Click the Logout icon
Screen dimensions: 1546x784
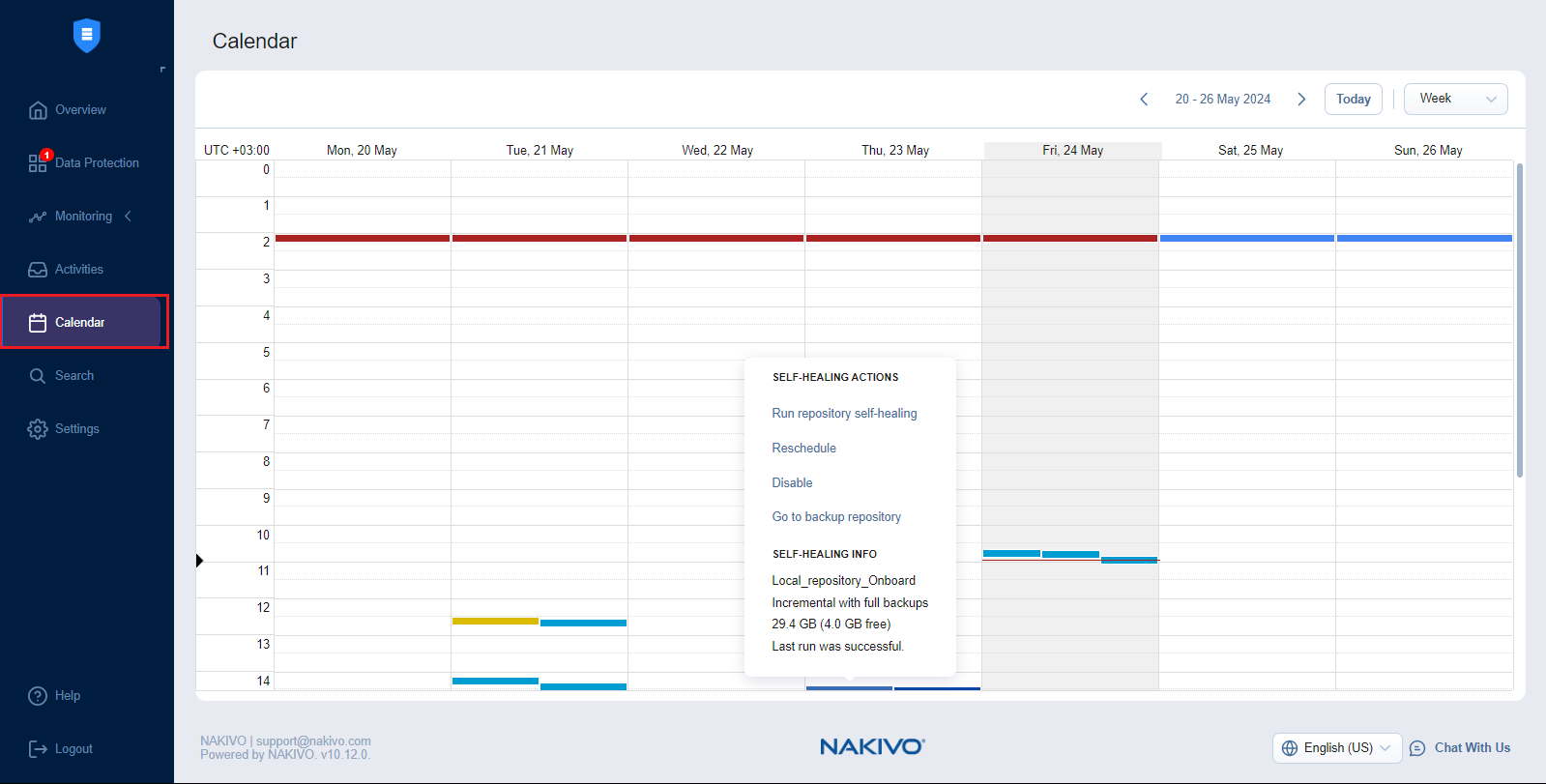tap(38, 749)
